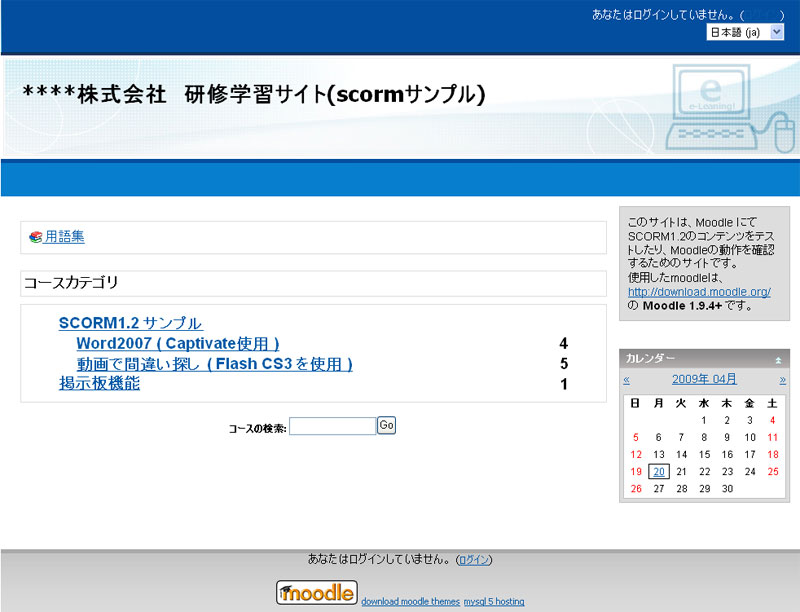The width and height of the screenshot is (800, 612).
Task: Go to previous month with the « arrow
Action: (x=627, y=380)
